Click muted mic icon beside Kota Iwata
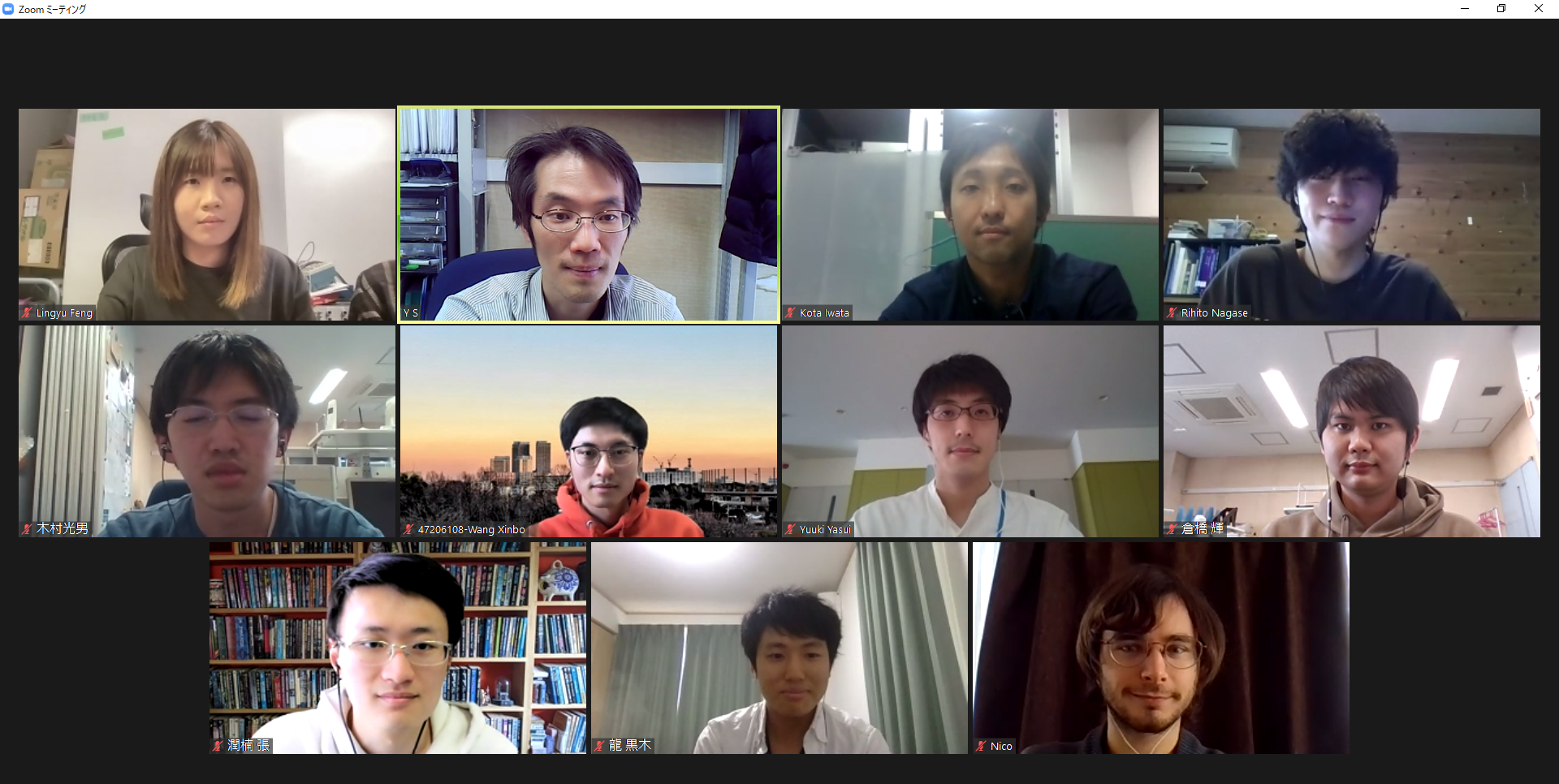 pyautogui.click(x=791, y=312)
